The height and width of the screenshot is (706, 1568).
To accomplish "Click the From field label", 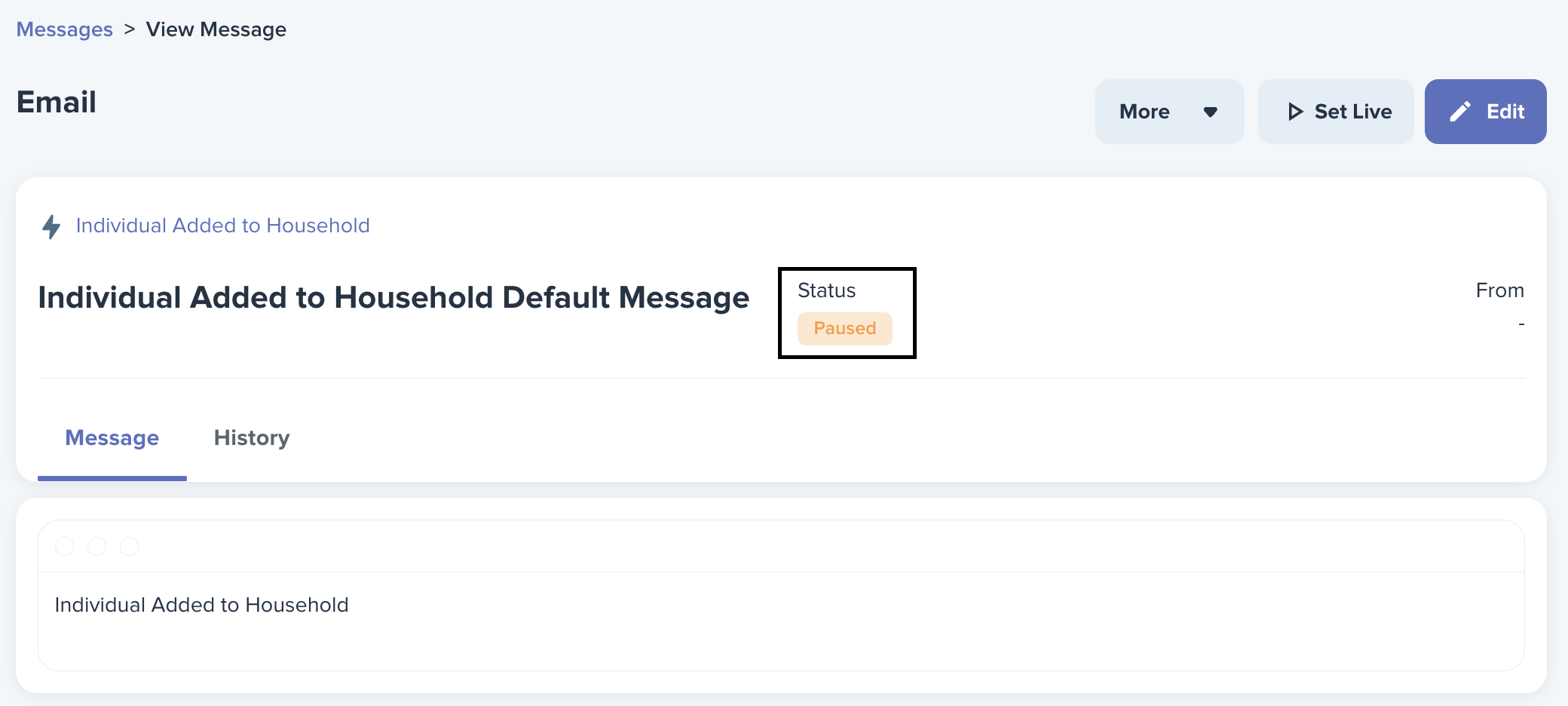I will click(1499, 290).
